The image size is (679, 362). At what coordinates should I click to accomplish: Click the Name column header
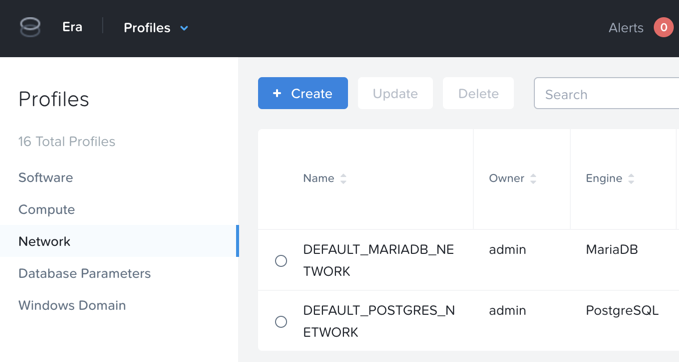tap(318, 178)
